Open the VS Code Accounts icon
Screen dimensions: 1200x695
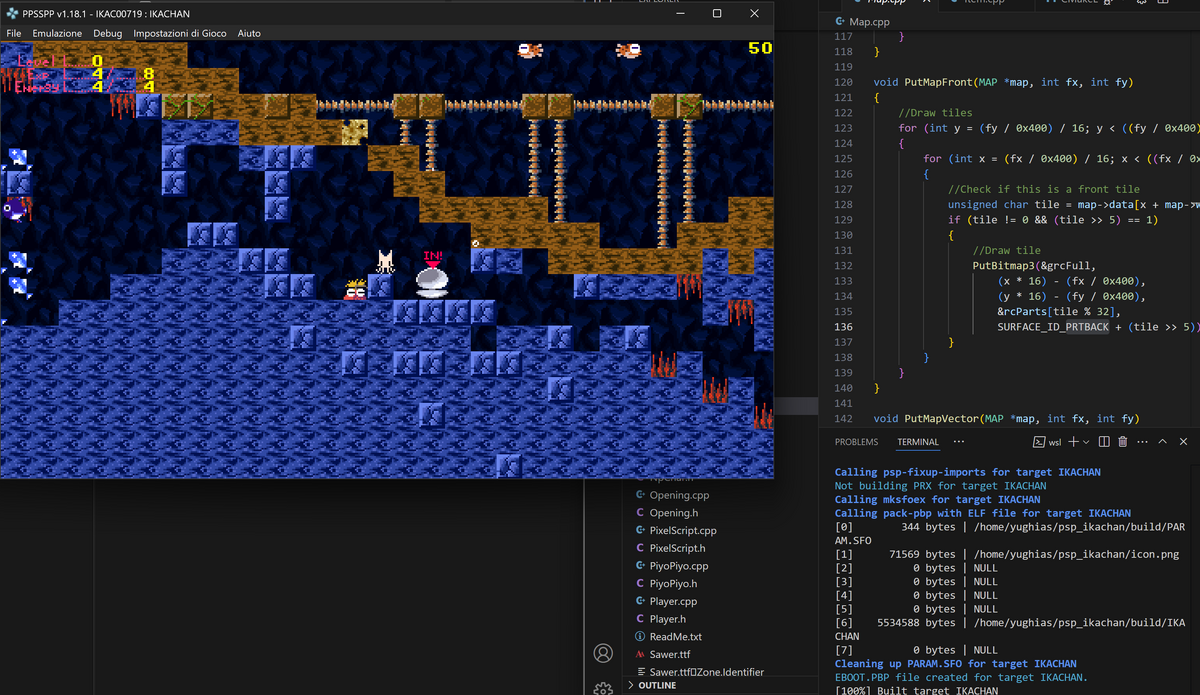pos(603,653)
